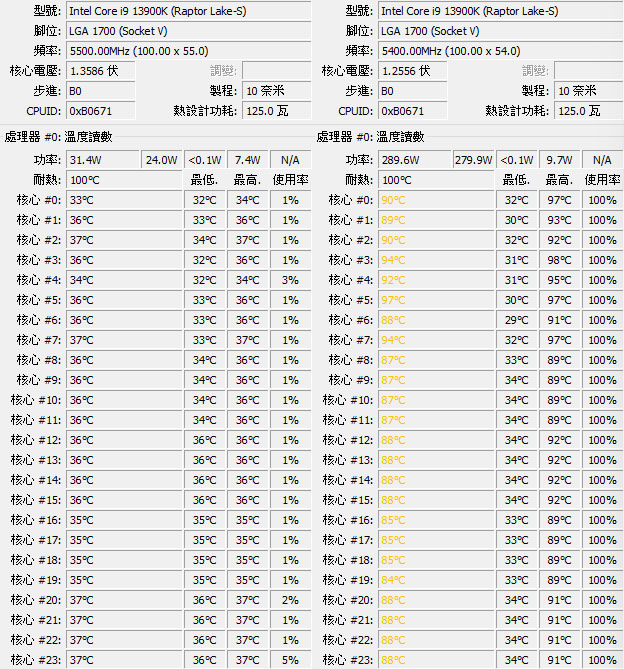Click left panel core #0 temperature 33°C
The height and width of the screenshot is (669, 624).
point(124,200)
